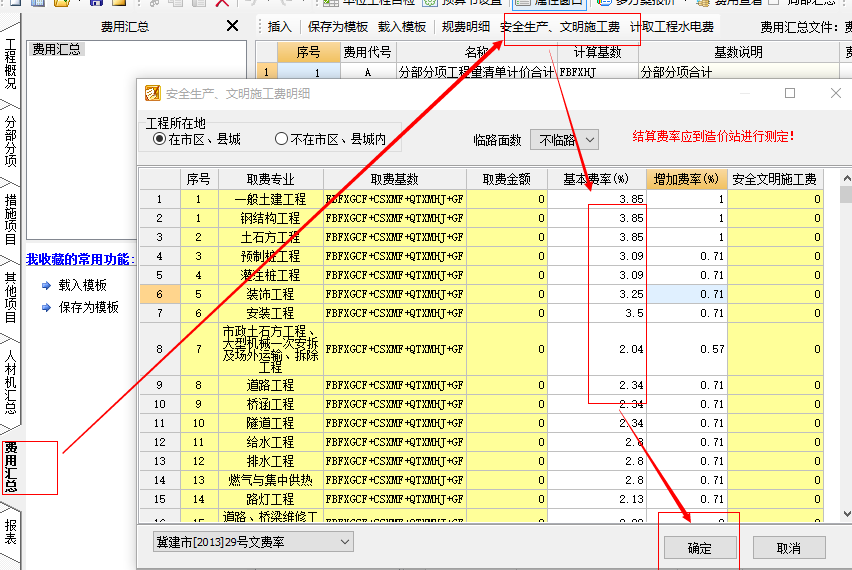Click the dialog table scrollbar up arrow

[846, 178]
